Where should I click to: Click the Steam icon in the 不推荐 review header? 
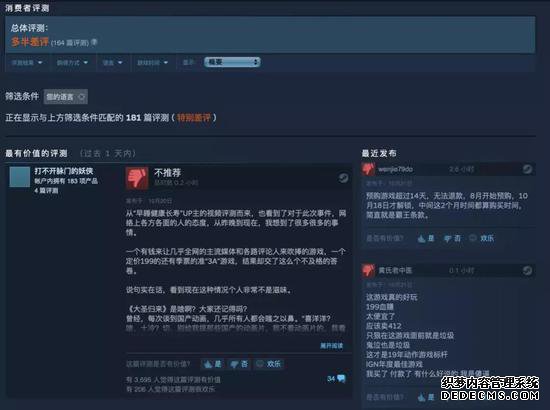point(343,178)
